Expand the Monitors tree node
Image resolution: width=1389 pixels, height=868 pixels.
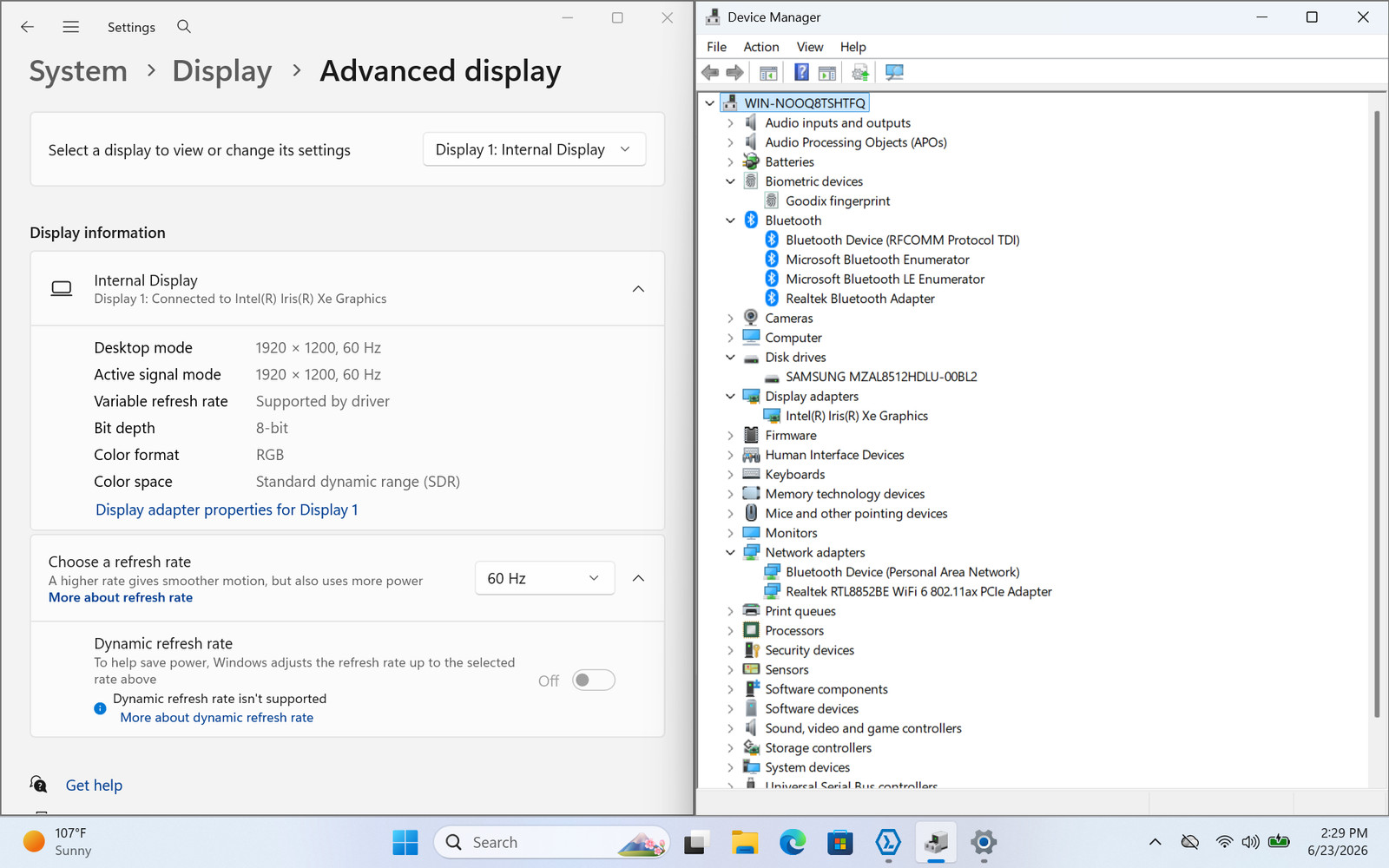click(730, 533)
